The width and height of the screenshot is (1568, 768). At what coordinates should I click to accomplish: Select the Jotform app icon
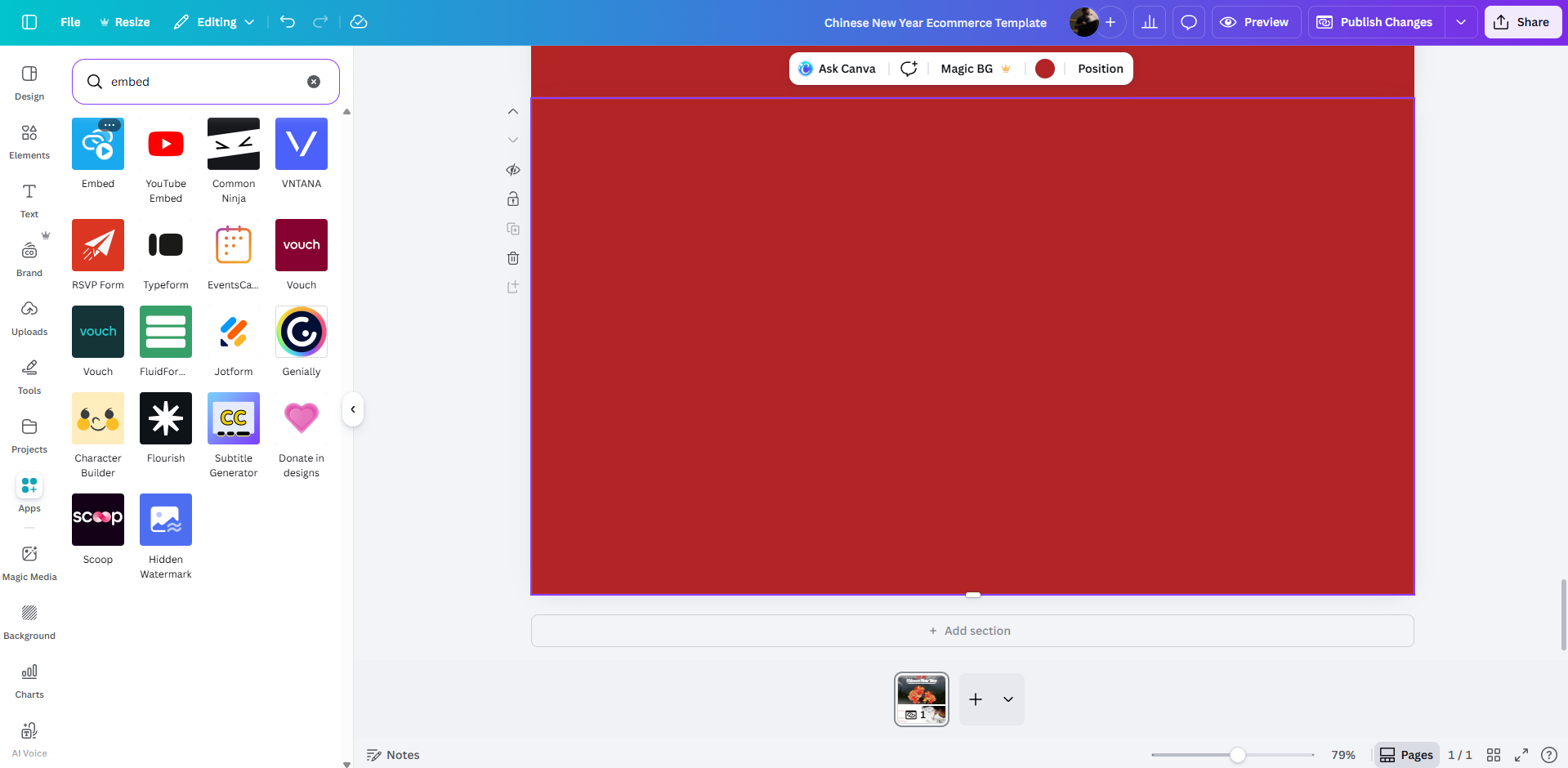click(x=234, y=333)
